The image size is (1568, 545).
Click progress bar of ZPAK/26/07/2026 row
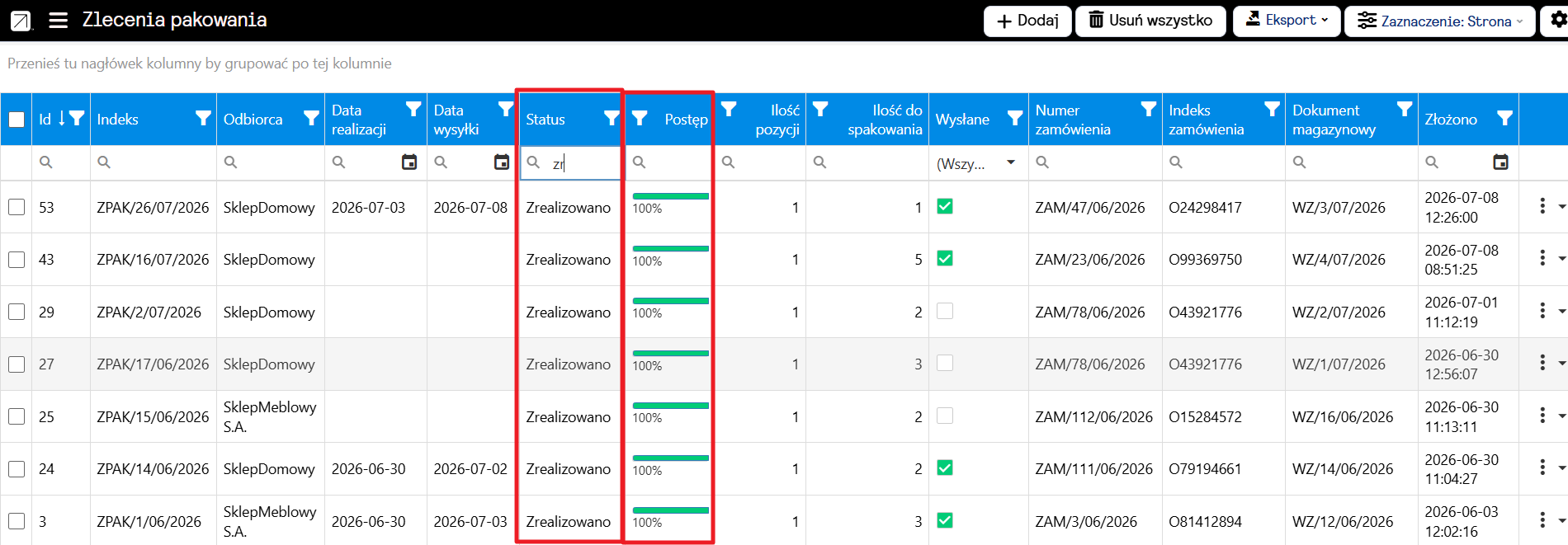[x=670, y=196]
